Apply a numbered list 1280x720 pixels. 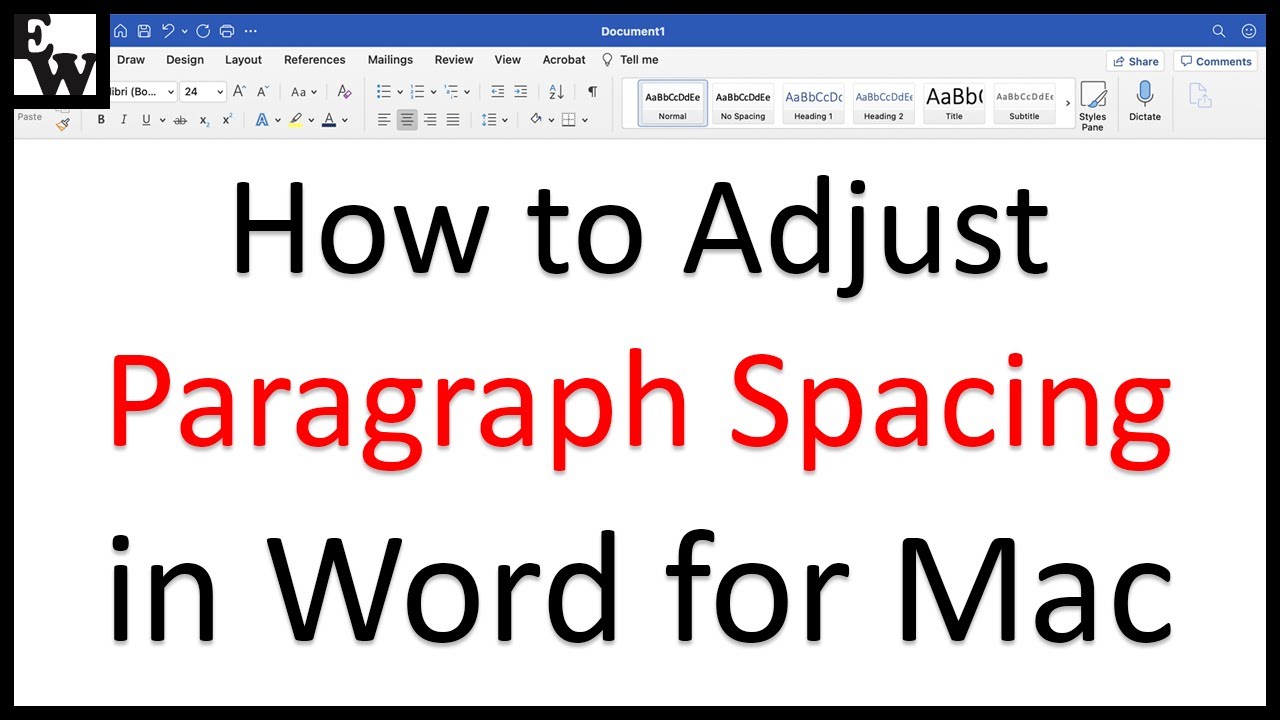pos(417,92)
